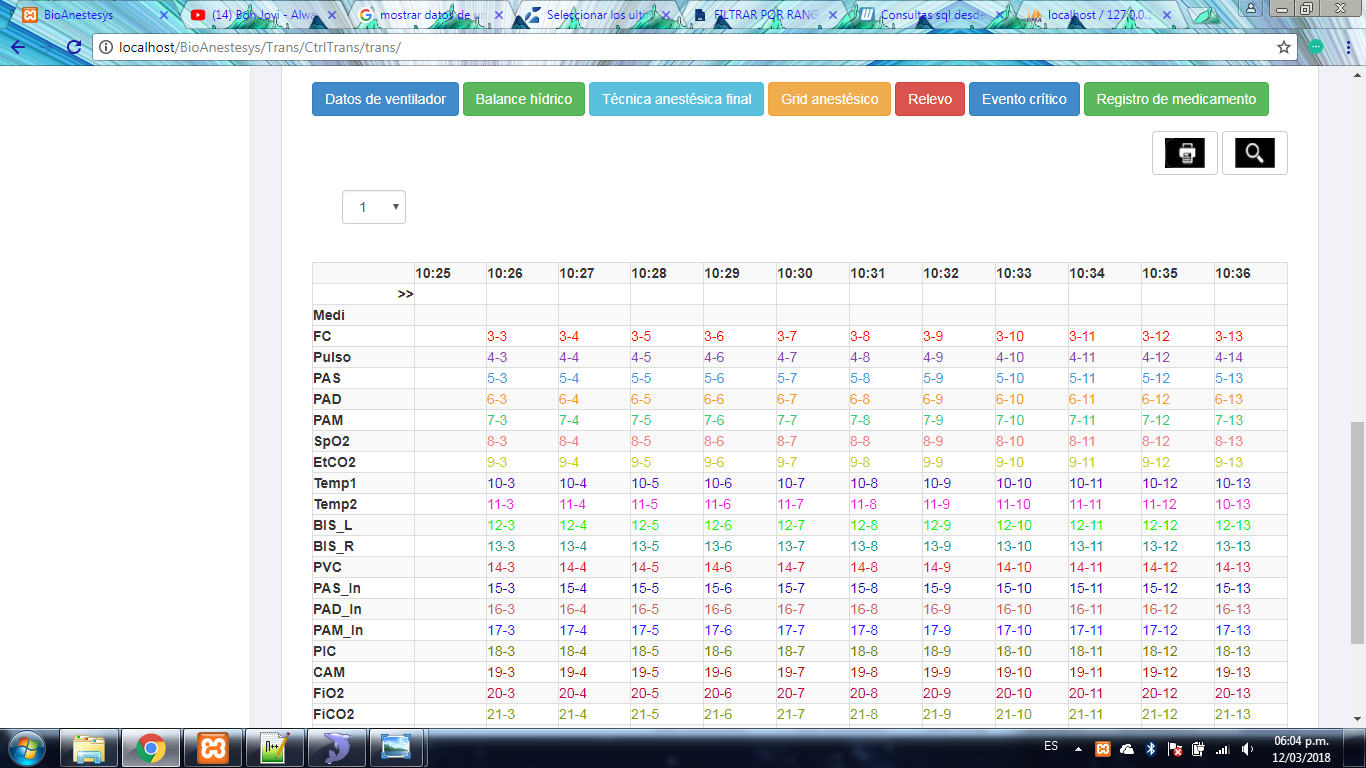The height and width of the screenshot is (768, 1366).
Task: Click FiO2 value '20-8' at 10:31
Action: pos(864,693)
